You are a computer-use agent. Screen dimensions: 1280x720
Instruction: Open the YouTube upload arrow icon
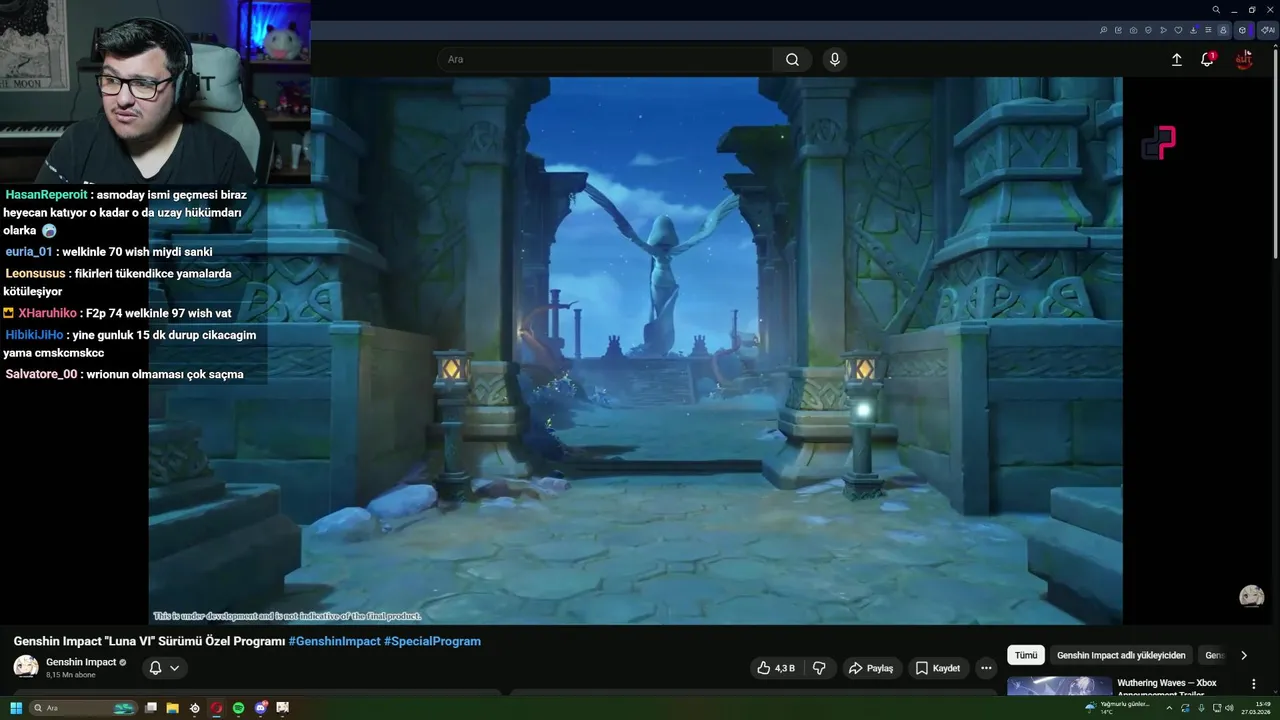tap(1177, 60)
